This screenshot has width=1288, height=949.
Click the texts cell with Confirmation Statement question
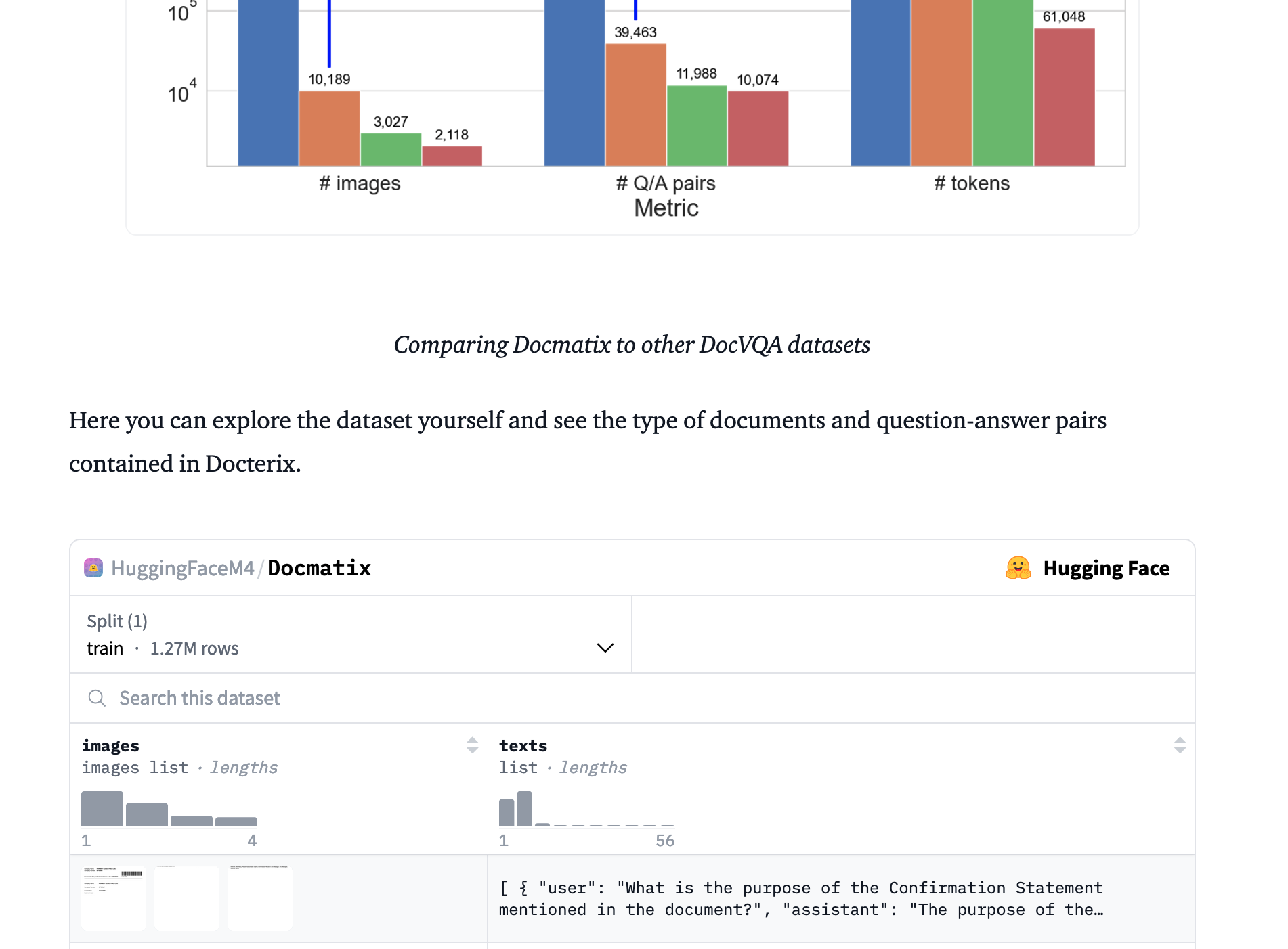point(801,899)
